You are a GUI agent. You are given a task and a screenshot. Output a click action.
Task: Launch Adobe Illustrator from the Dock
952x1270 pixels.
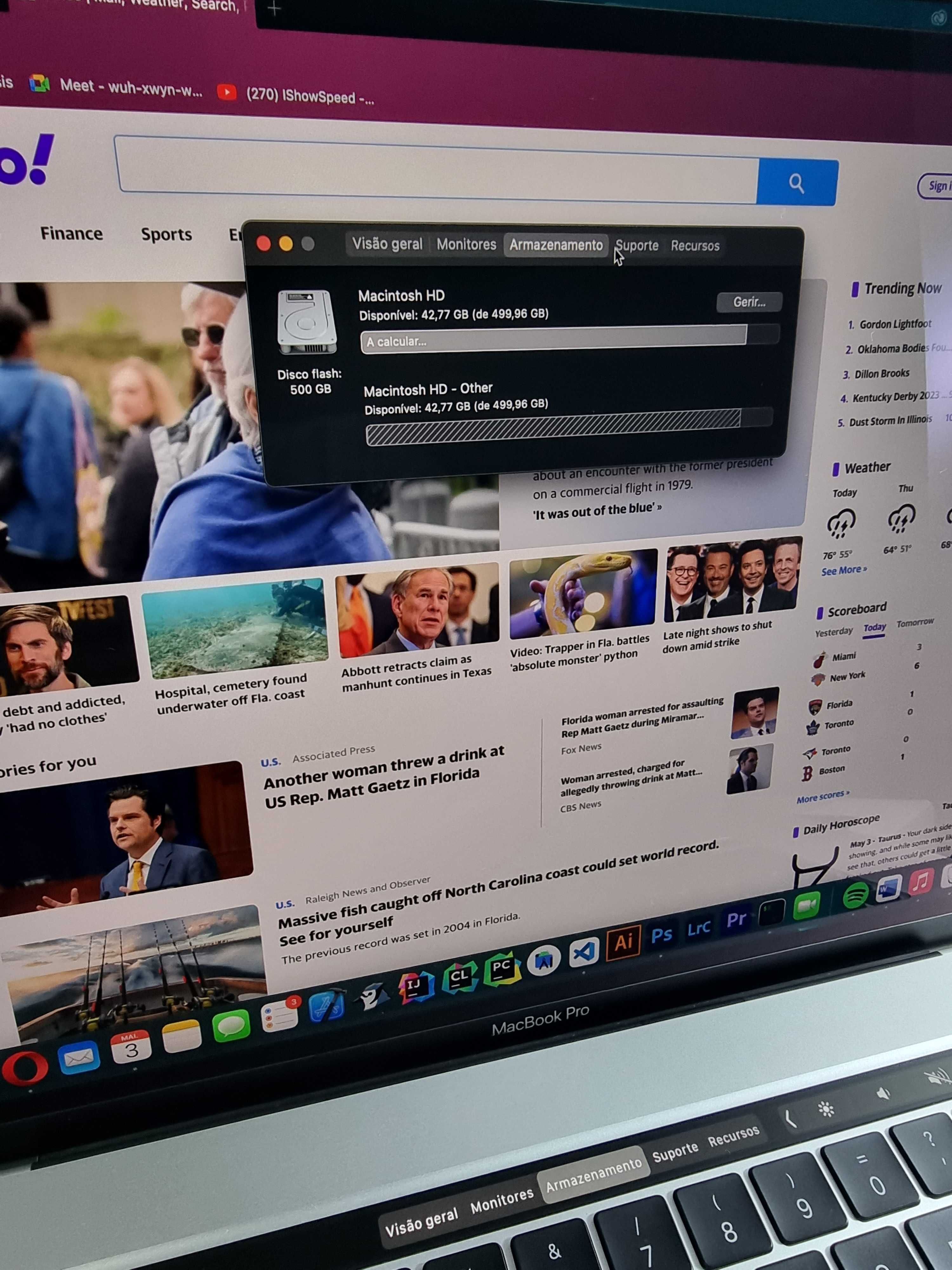(x=624, y=943)
